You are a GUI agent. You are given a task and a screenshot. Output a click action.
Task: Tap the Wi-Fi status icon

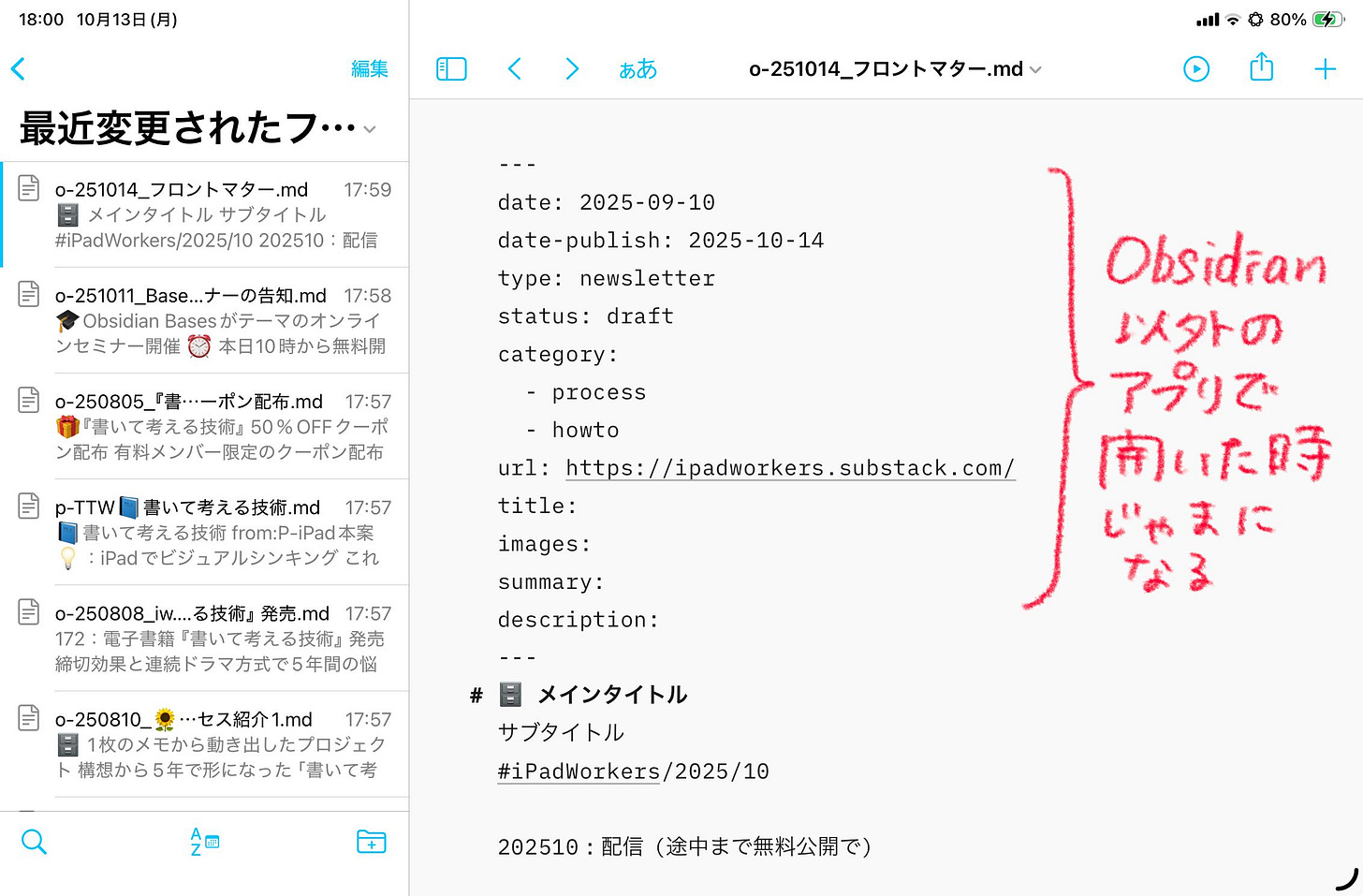tap(1233, 20)
